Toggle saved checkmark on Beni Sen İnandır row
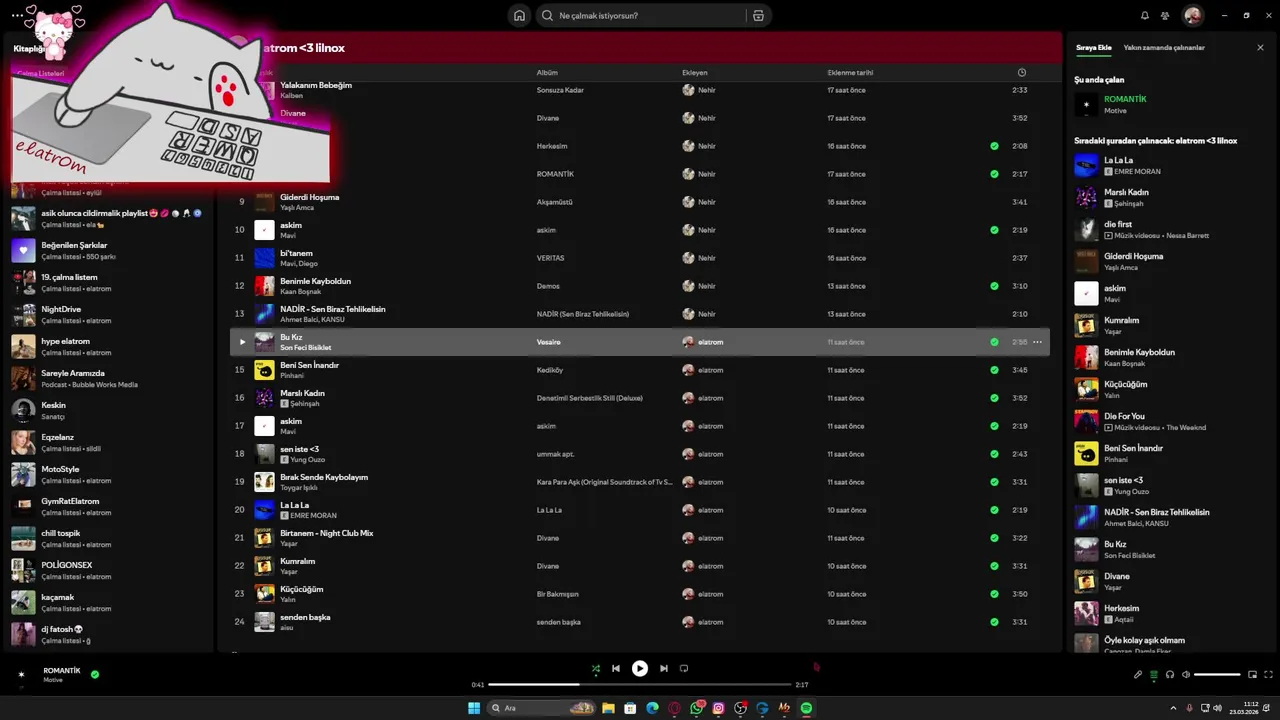 click(x=994, y=370)
